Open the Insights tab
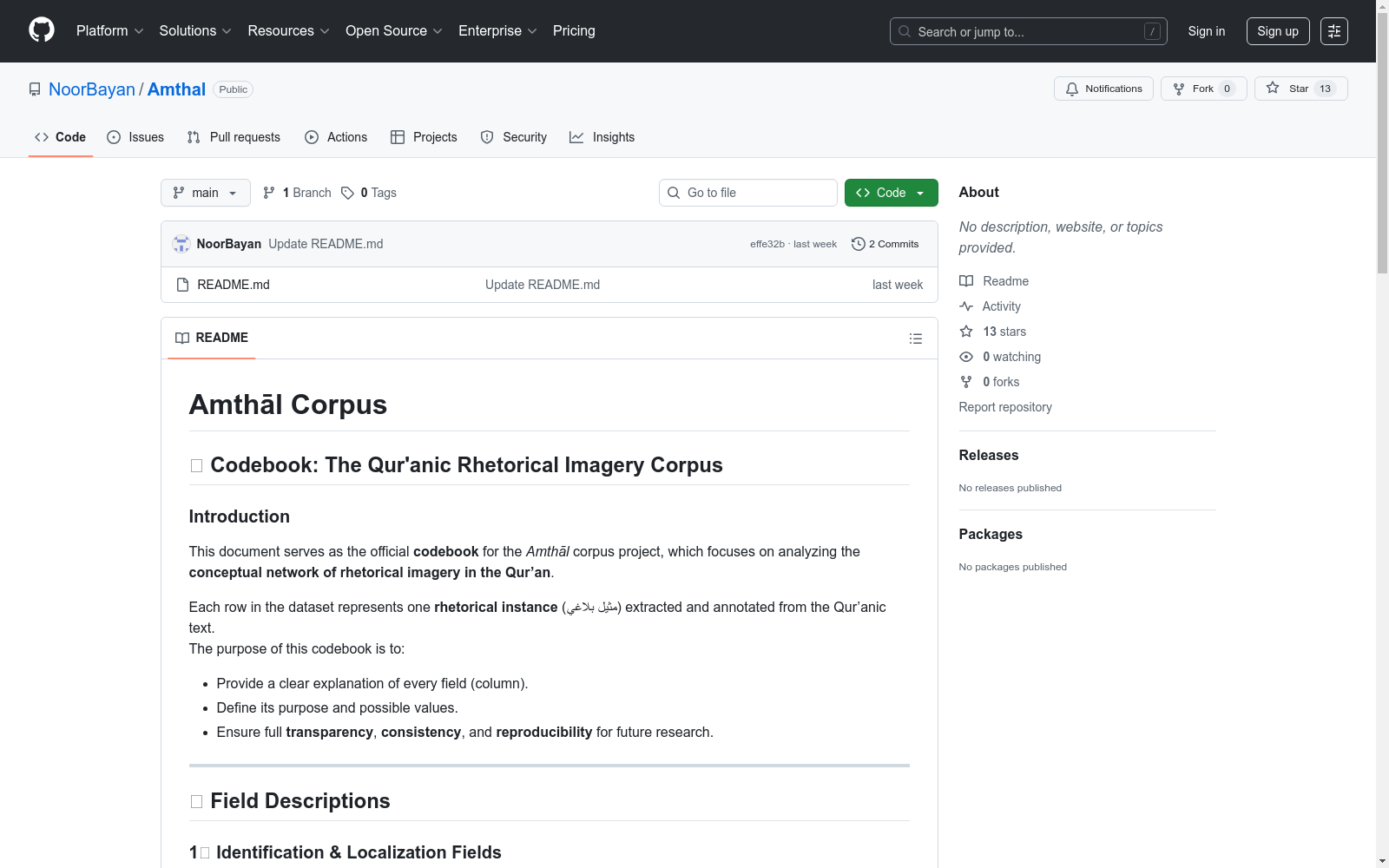 tap(602, 137)
